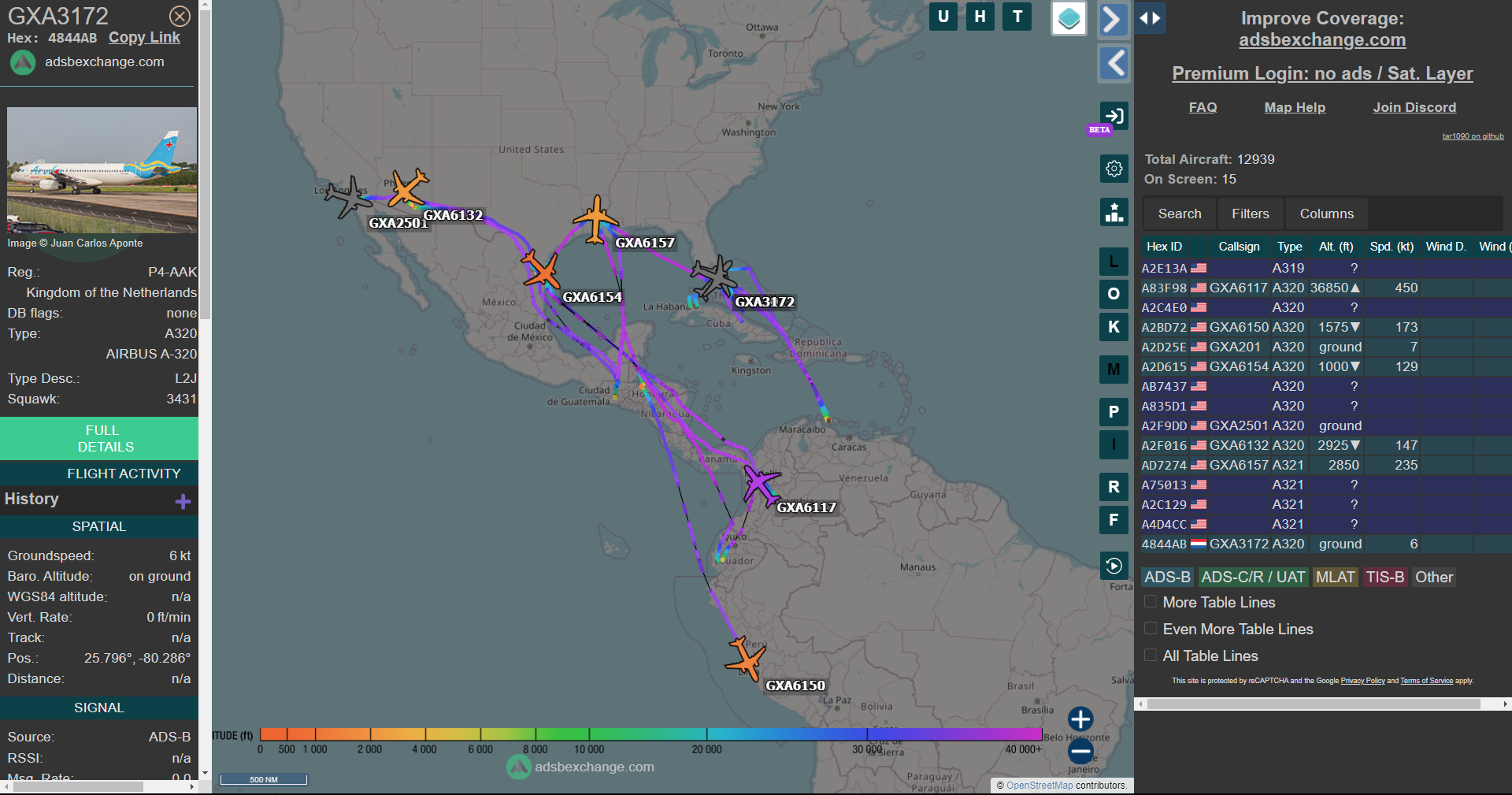The height and width of the screenshot is (795, 1512).
Task: Switch to the Search tab
Action: click(x=1180, y=214)
